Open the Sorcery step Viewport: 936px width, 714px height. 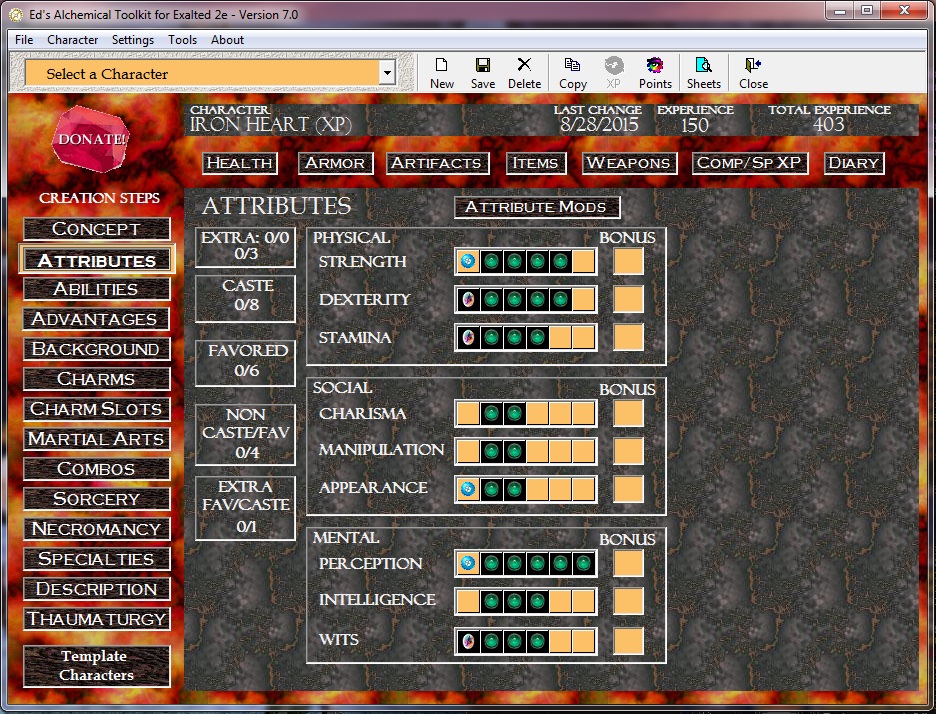point(97,499)
